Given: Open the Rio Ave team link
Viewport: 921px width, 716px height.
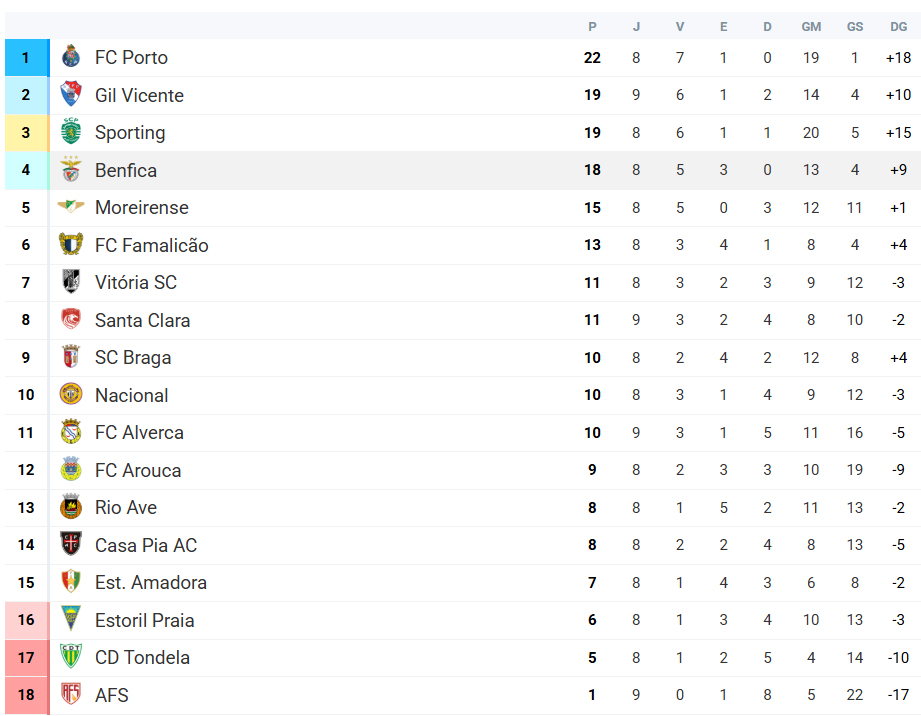Looking at the screenshot, I should (126, 507).
